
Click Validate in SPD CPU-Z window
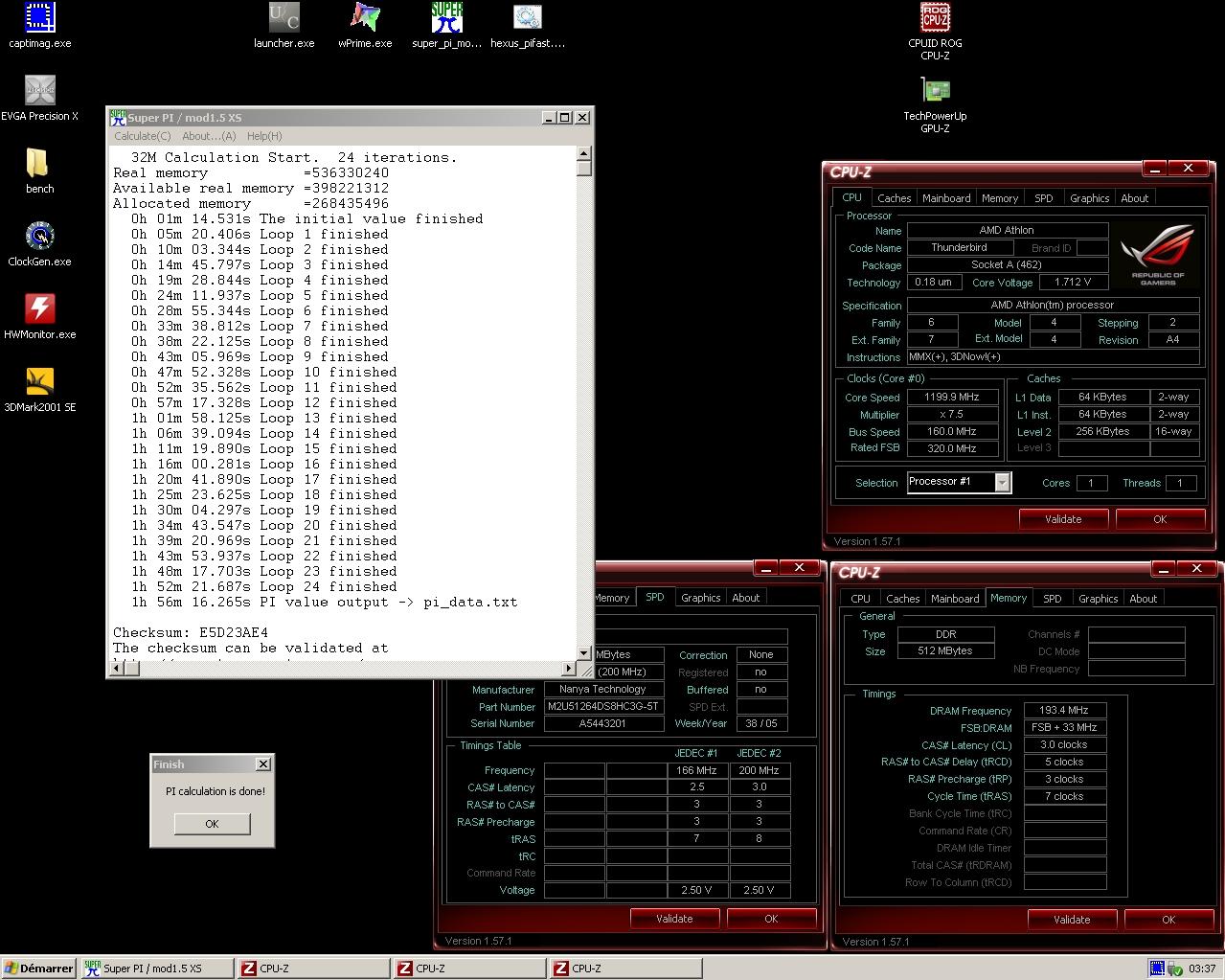coord(674,919)
